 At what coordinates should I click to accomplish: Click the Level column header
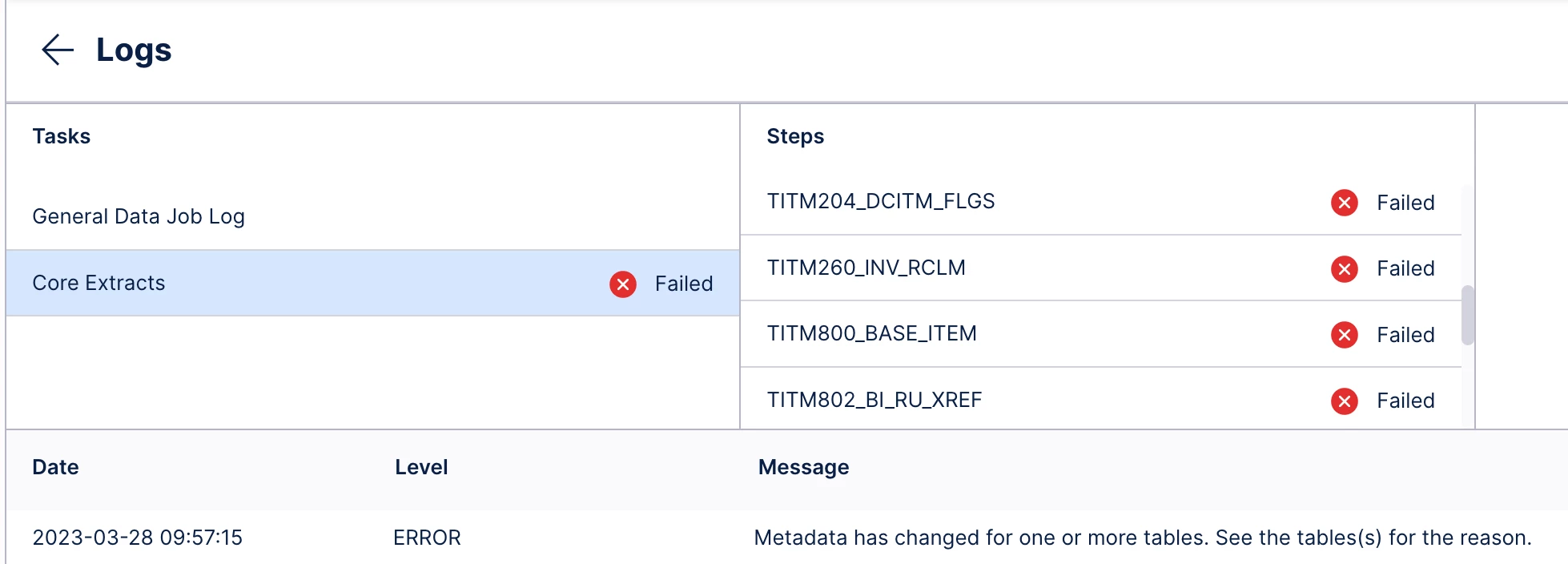click(x=421, y=467)
